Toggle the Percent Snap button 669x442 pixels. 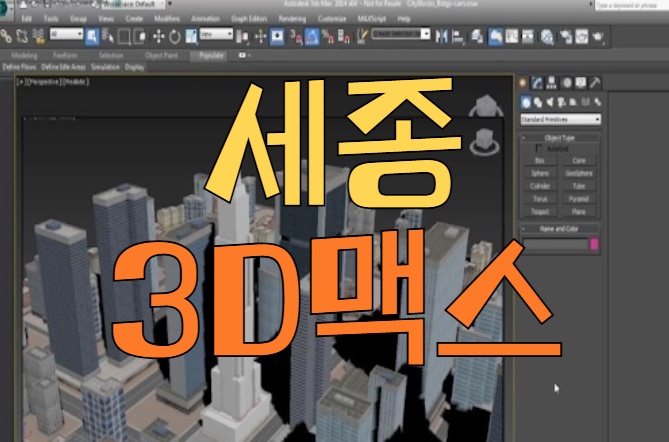coord(328,36)
